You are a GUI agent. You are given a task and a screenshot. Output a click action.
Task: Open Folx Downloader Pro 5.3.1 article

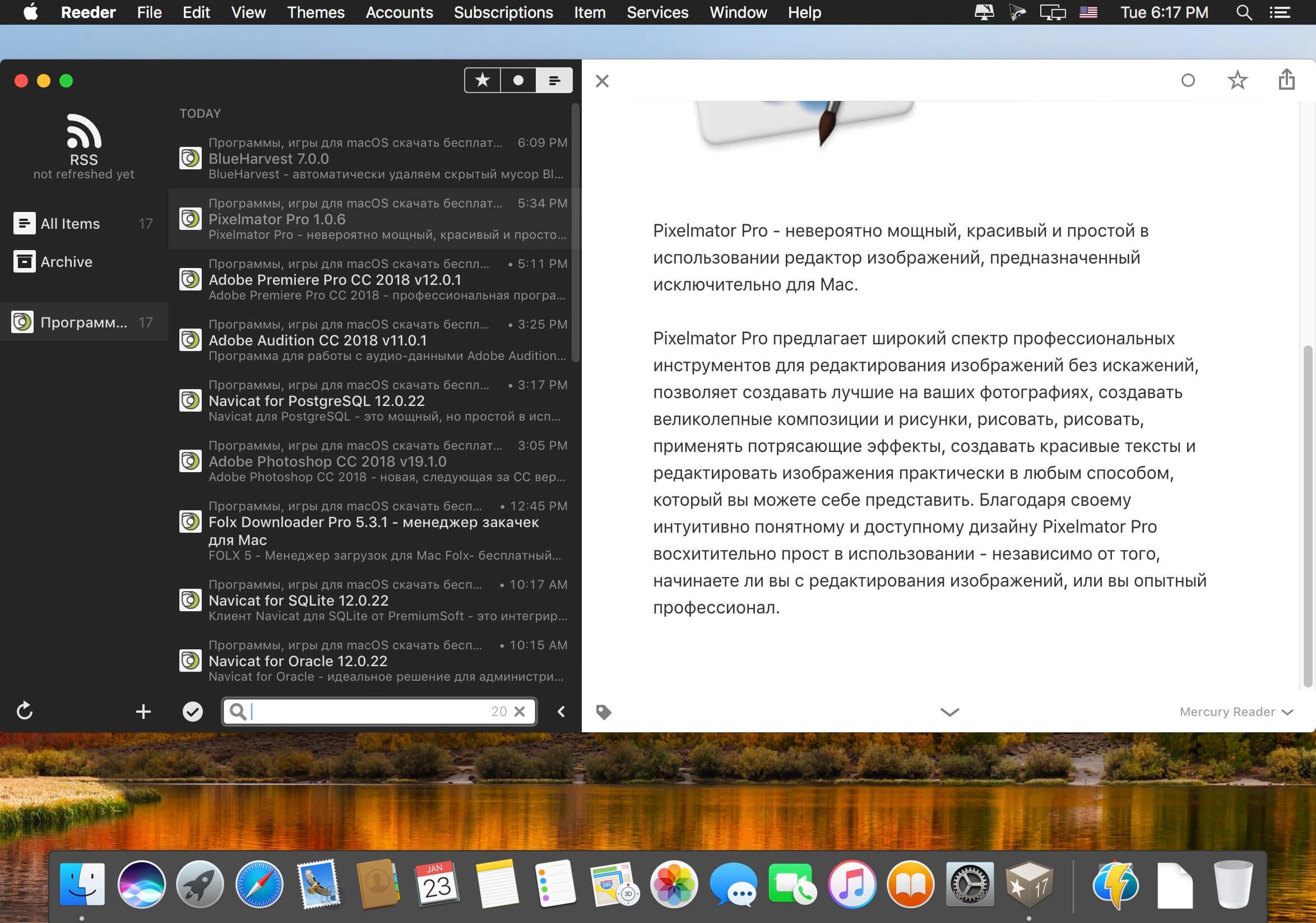(374, 530)
